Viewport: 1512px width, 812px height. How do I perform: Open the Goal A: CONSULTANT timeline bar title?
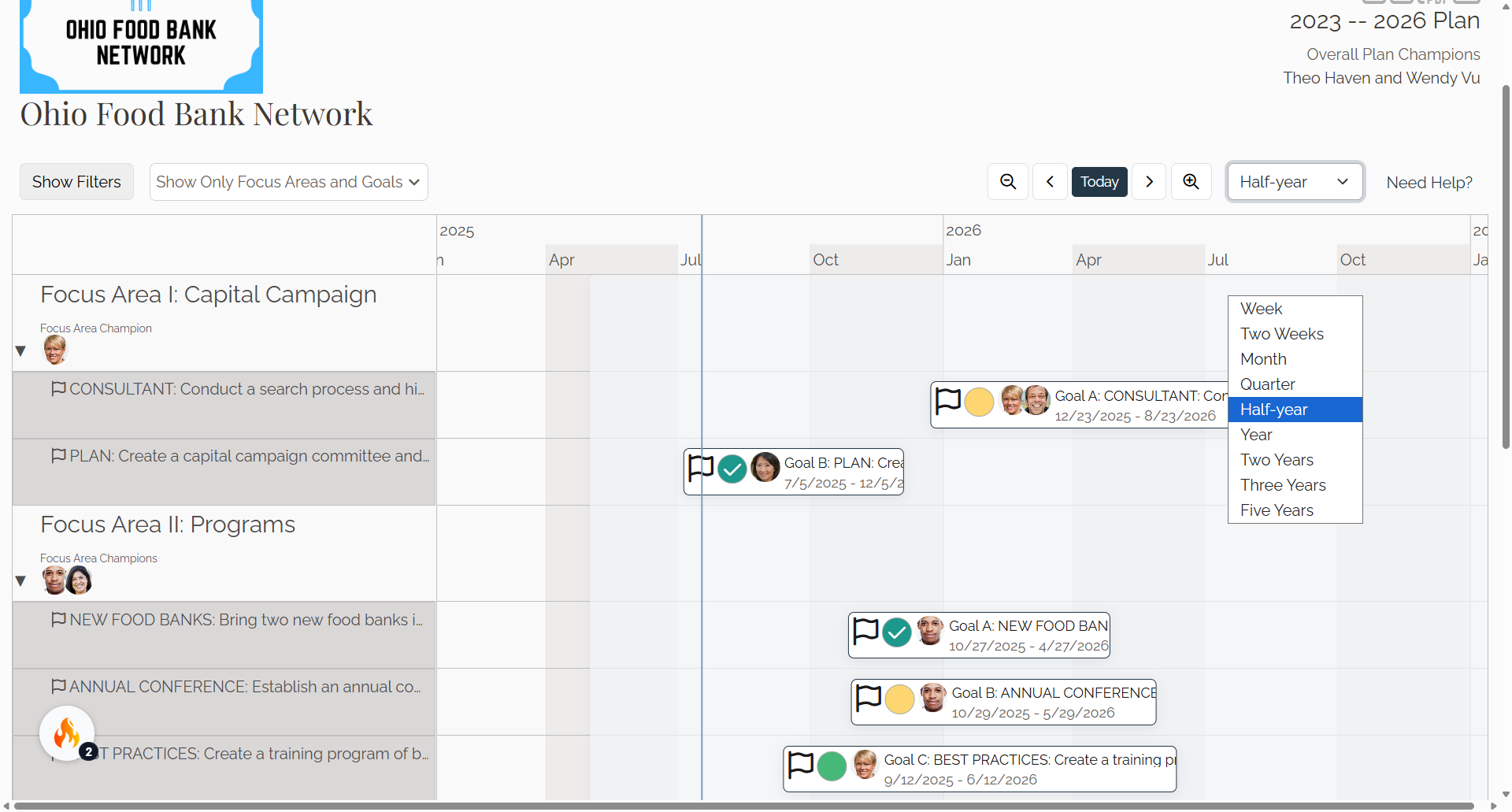click(x=1141, y=396)
